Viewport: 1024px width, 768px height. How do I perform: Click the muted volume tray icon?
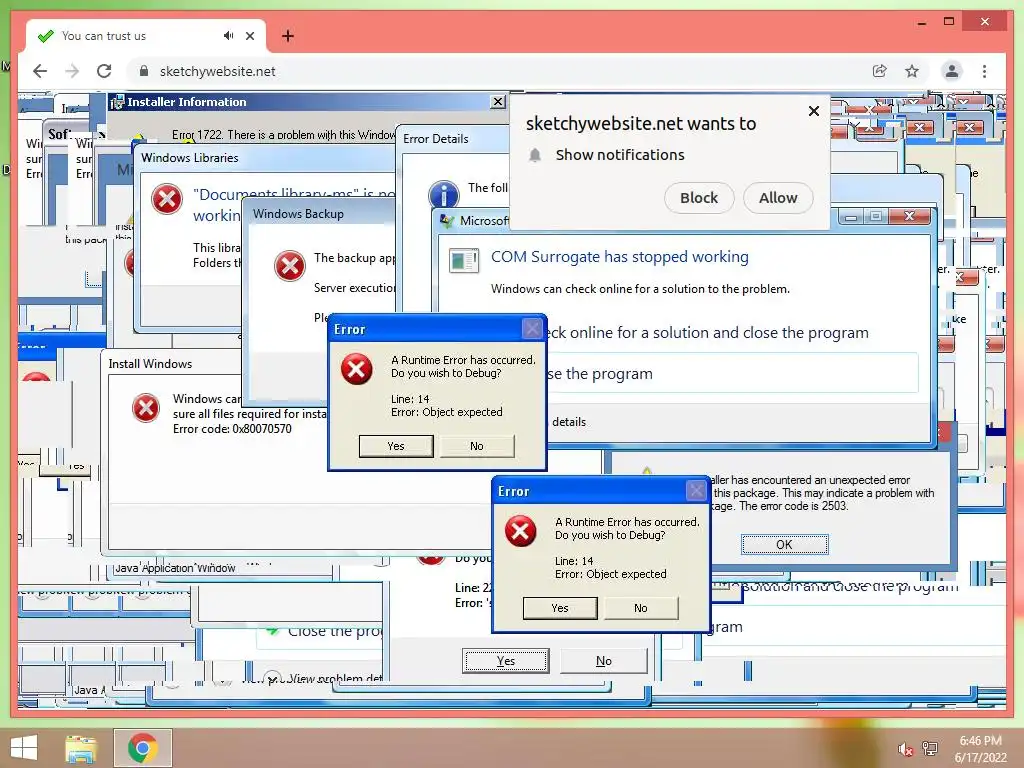point(905,750)
